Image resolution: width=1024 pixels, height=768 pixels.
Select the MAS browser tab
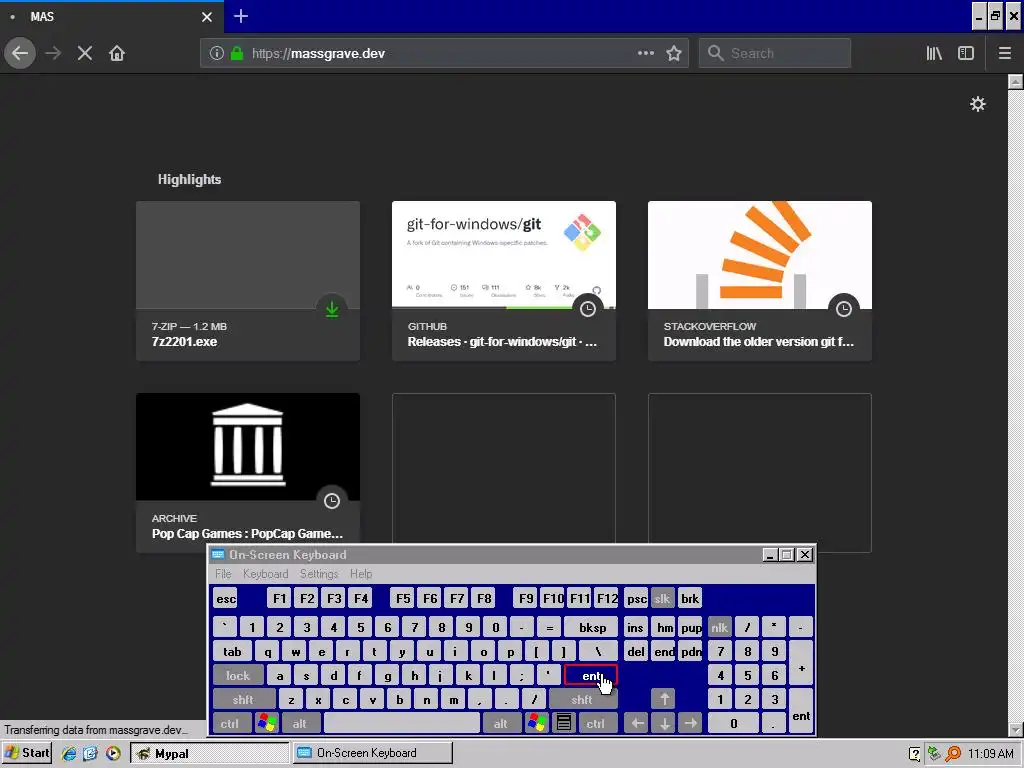112,17
